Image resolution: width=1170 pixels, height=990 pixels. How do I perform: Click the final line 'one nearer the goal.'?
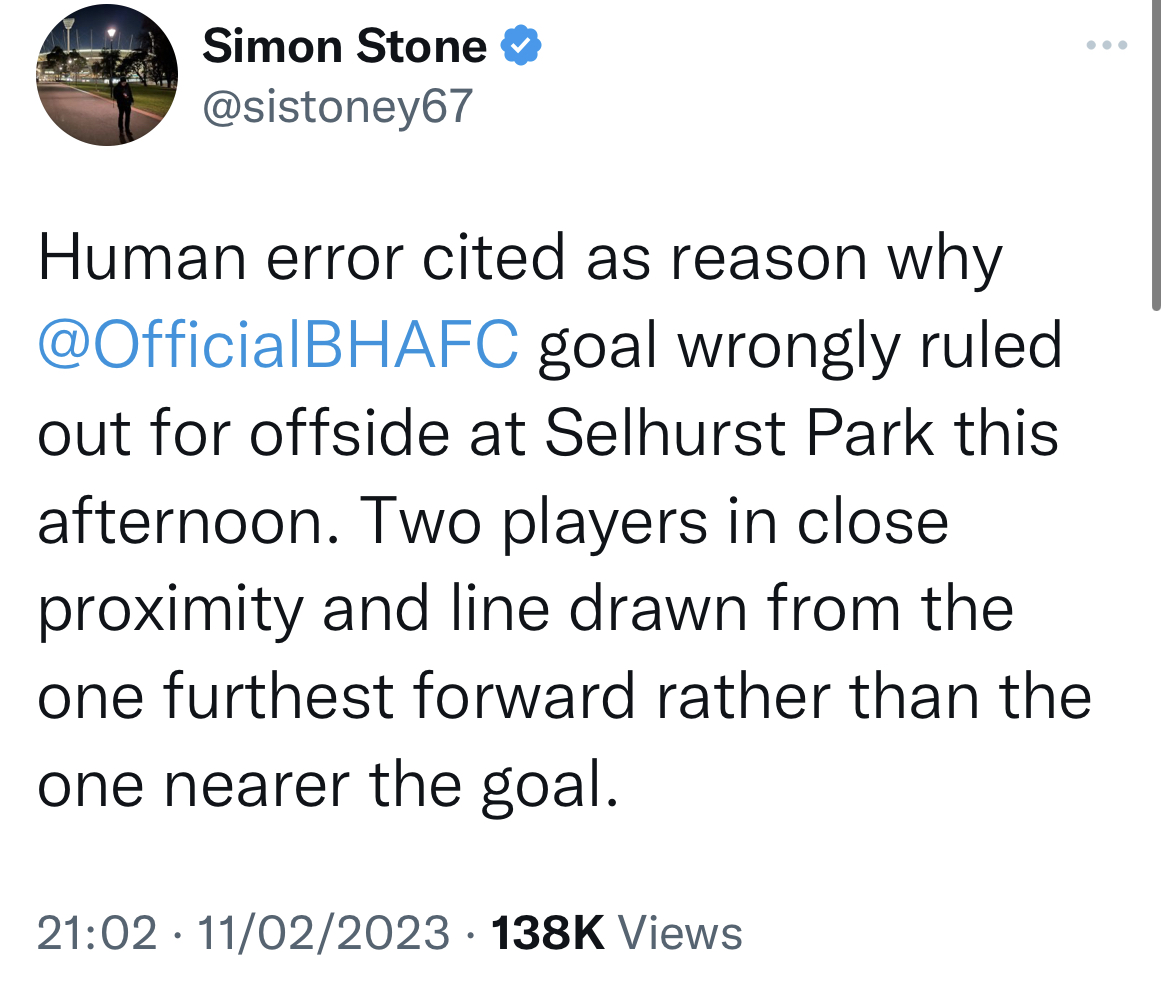tap(328, 784)
